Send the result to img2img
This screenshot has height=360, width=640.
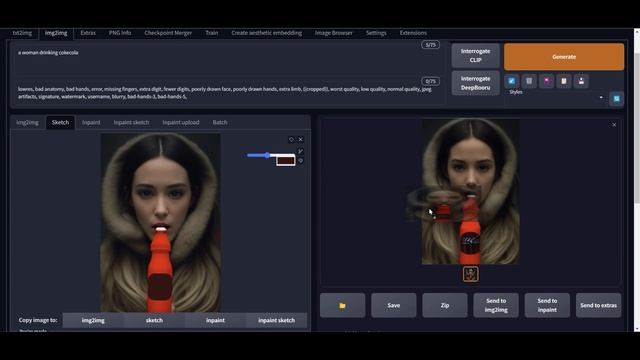click(496, 305)
